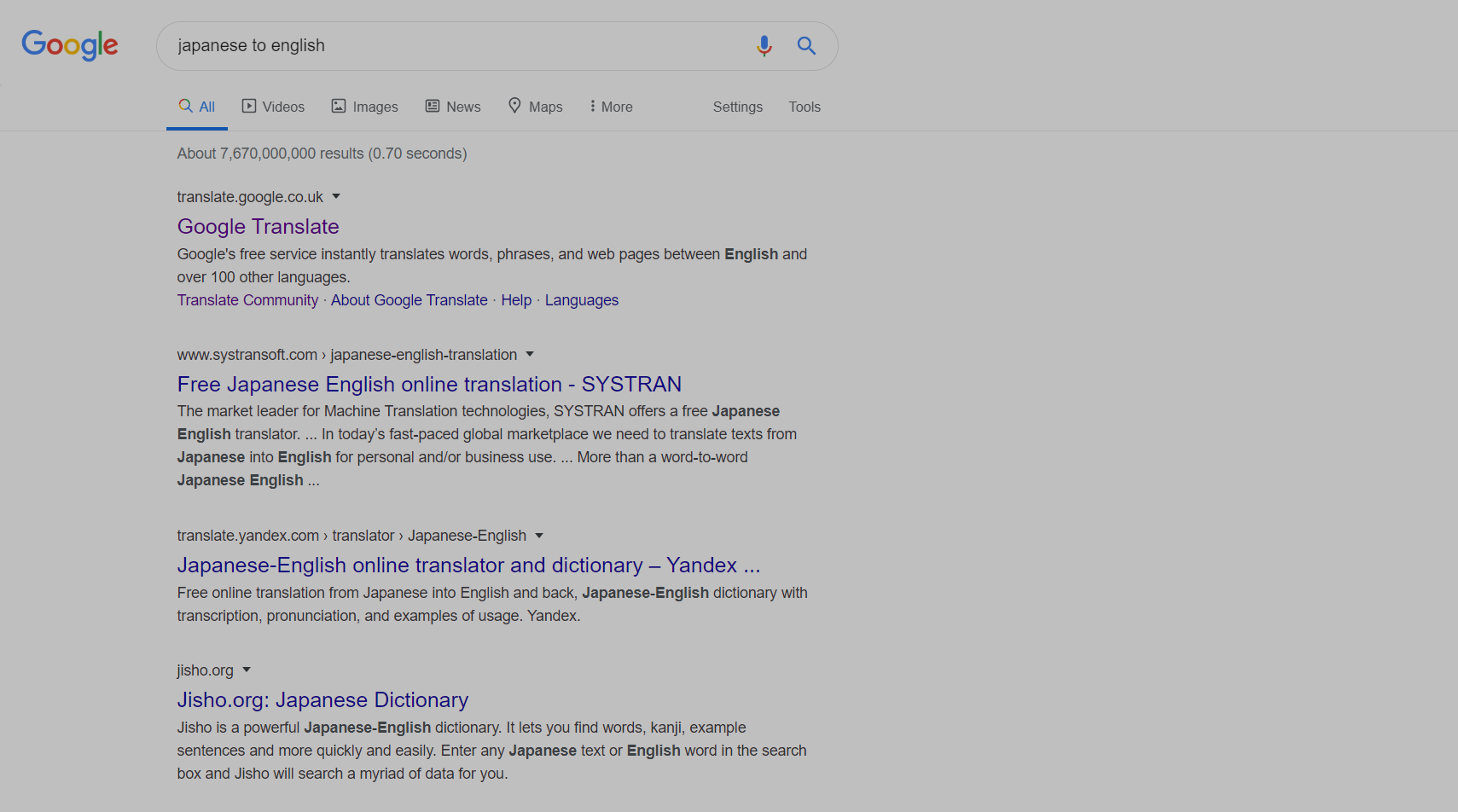Expand dropdown arrow beside jisho.org
1458x812 pixels.
coord(247,670)
